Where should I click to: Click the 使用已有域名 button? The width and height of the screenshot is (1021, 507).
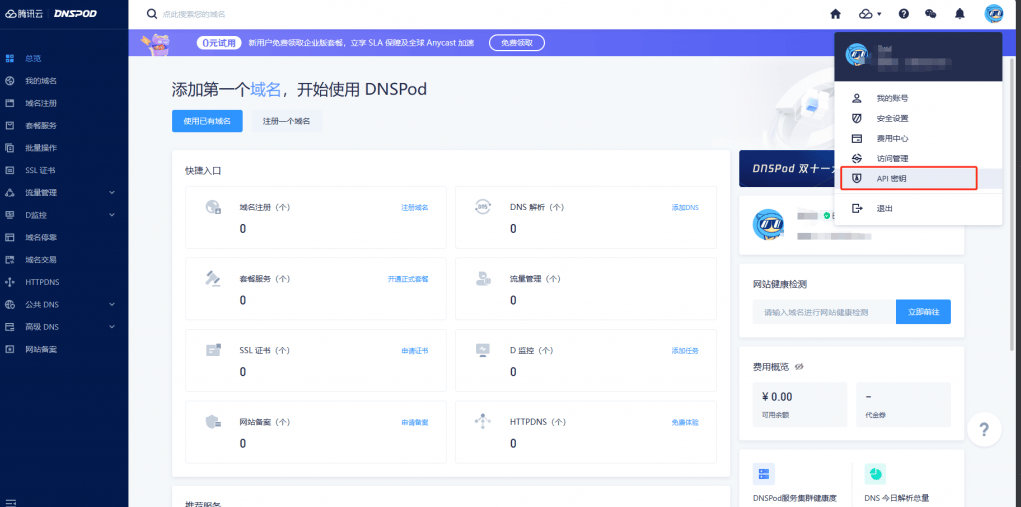point(207,121)
